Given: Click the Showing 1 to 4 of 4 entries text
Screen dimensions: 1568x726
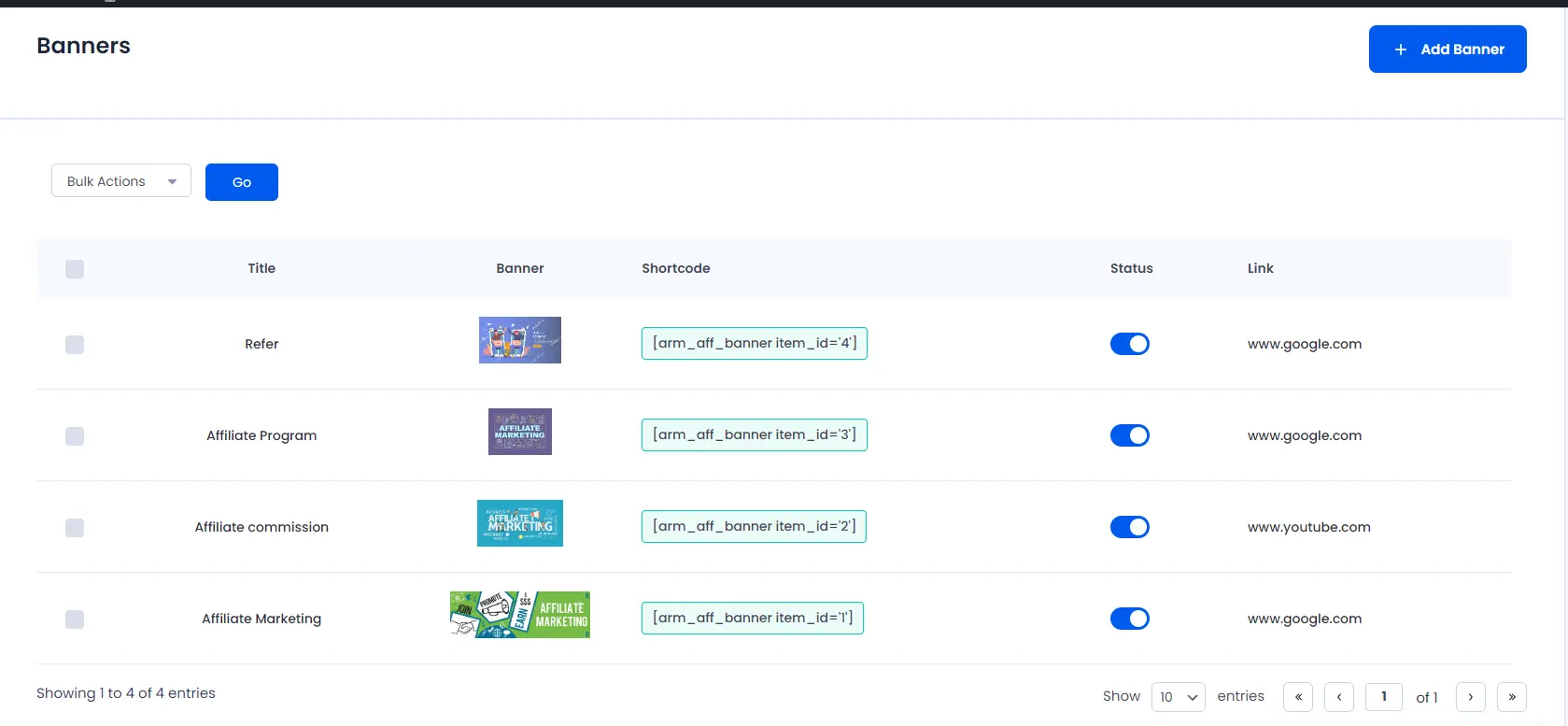Looking at the screenshot, I should point(126,693).
